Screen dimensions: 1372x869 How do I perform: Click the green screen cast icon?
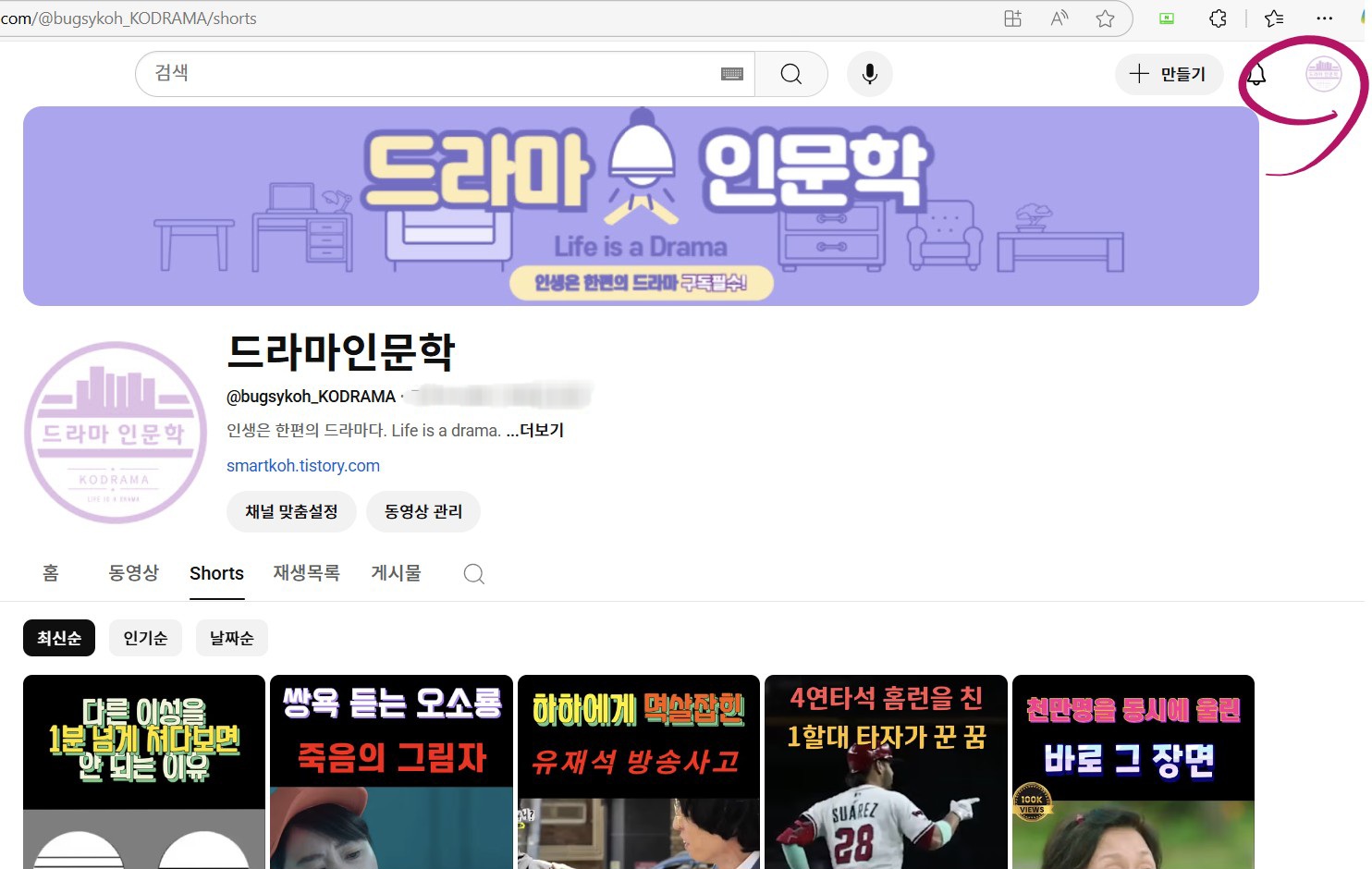tap(1167, 18)
